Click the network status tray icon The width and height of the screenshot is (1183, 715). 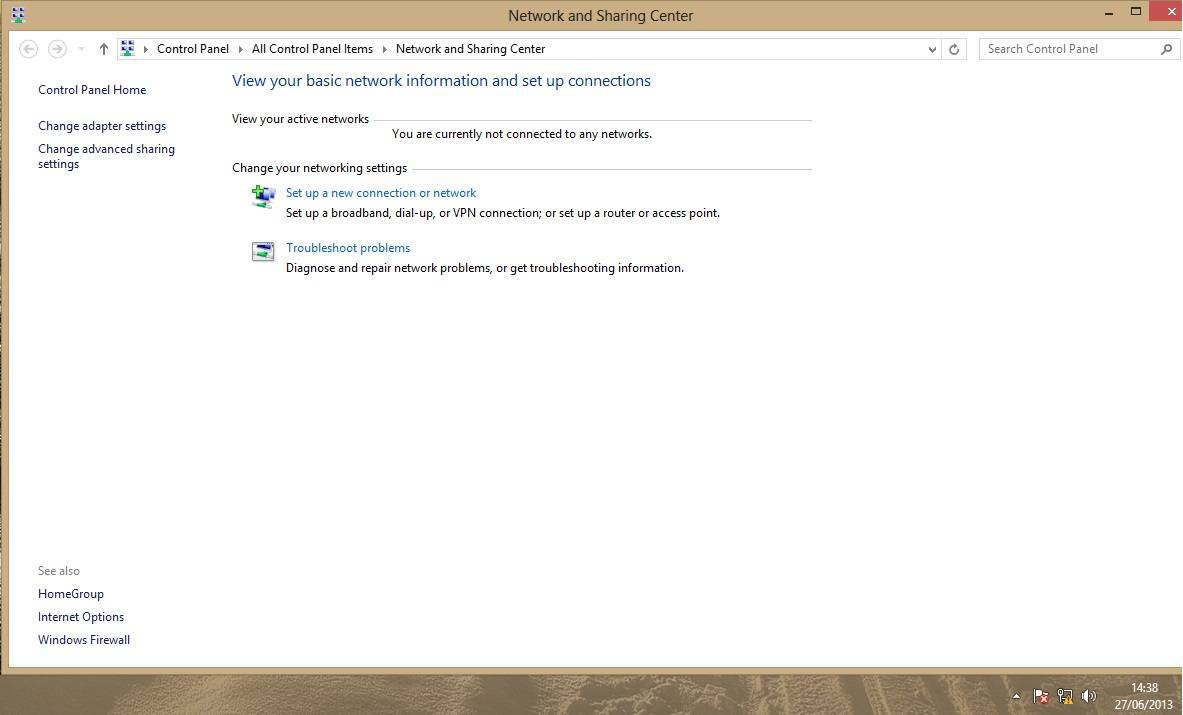click(1065, 696)
